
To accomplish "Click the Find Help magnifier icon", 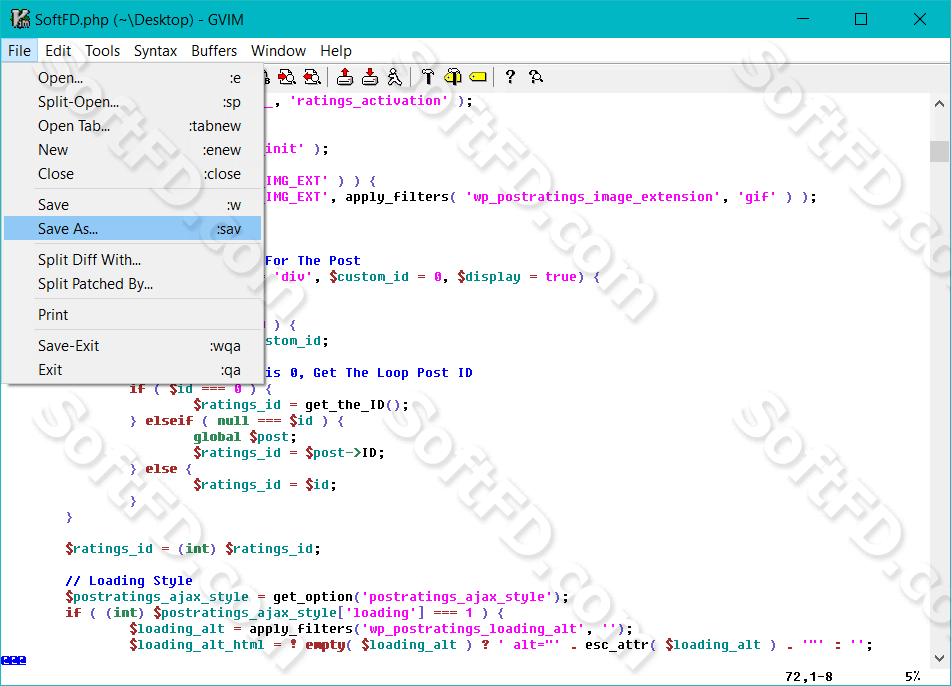I will [536, 77].
